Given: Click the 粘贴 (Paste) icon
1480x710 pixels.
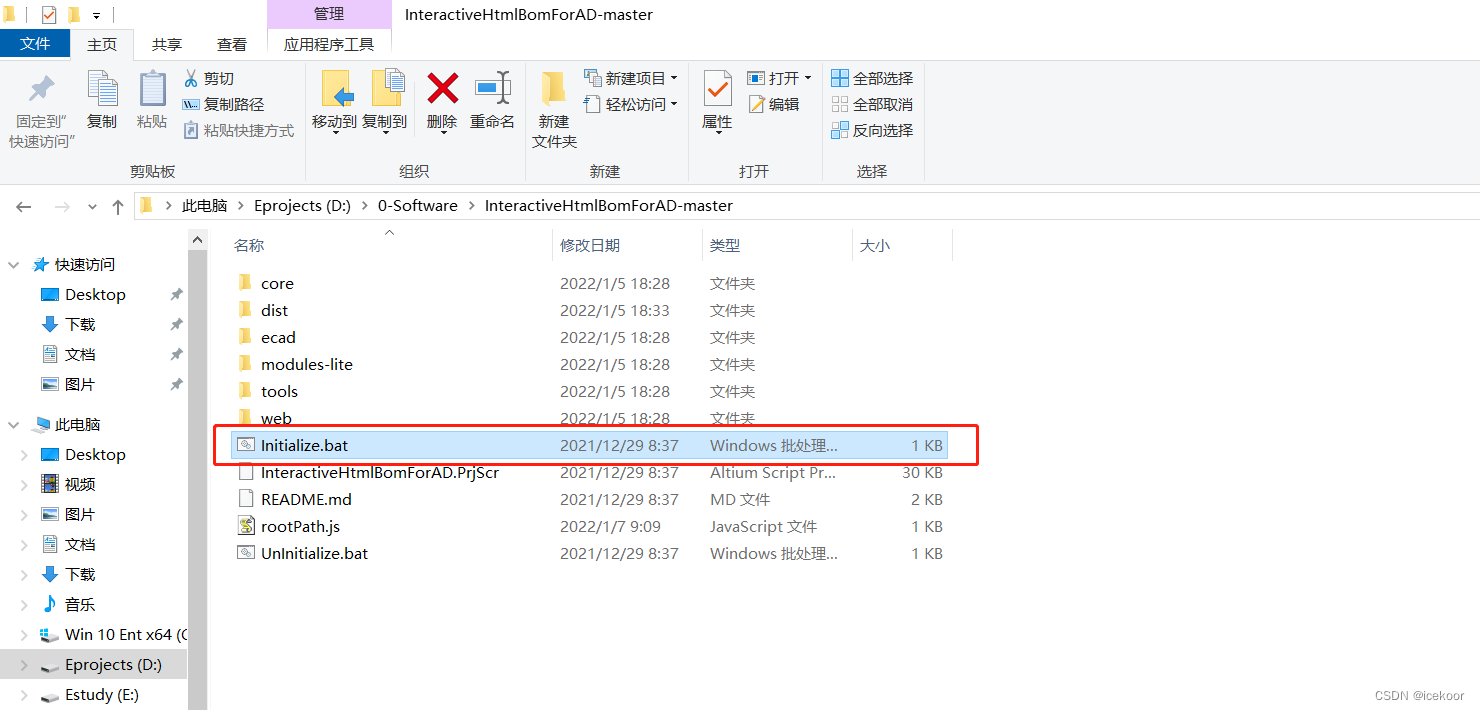Looking at the screenshot, I should click(151, 100).
